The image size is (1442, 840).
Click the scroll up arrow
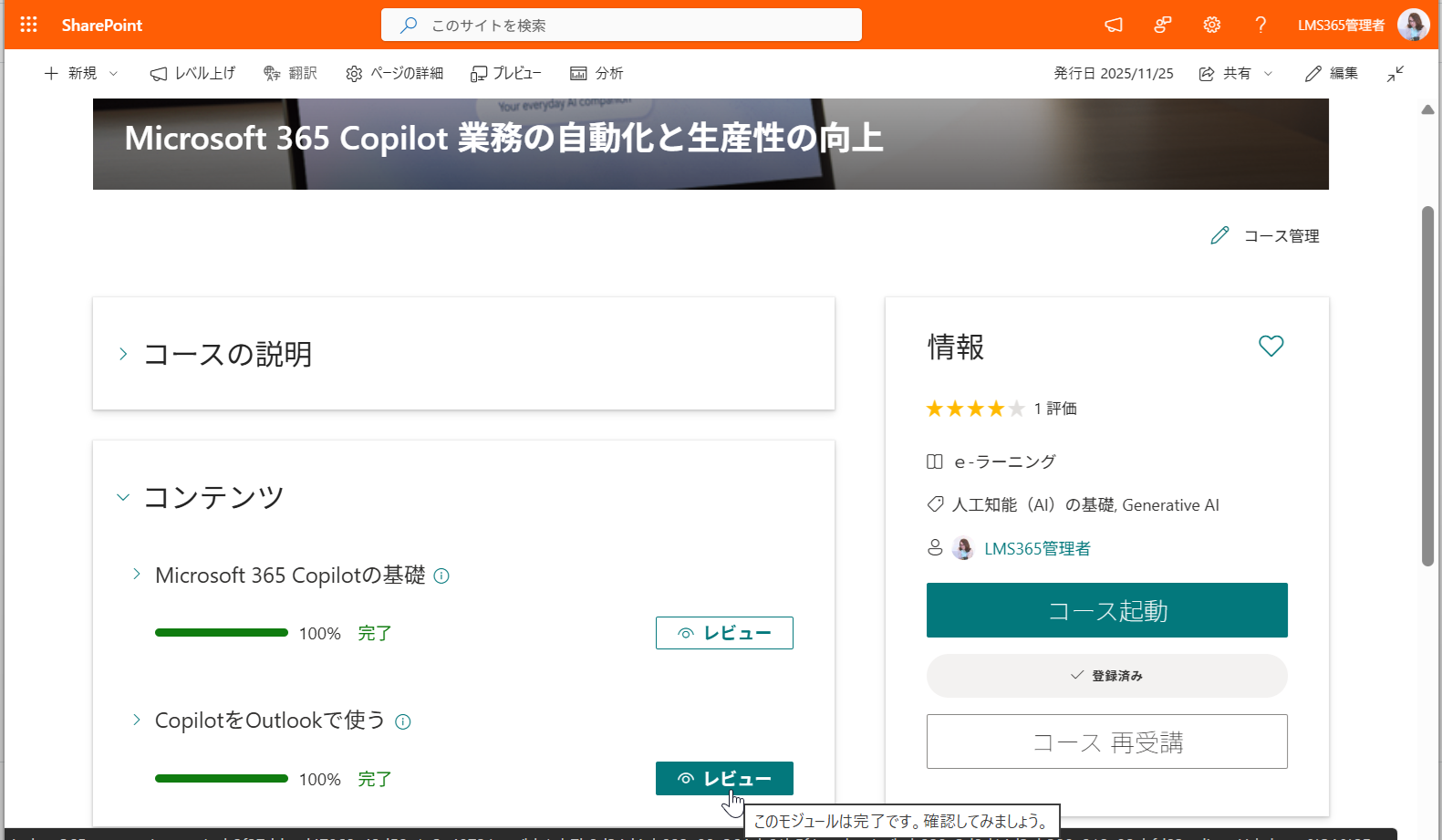(x=1428, y=109)
